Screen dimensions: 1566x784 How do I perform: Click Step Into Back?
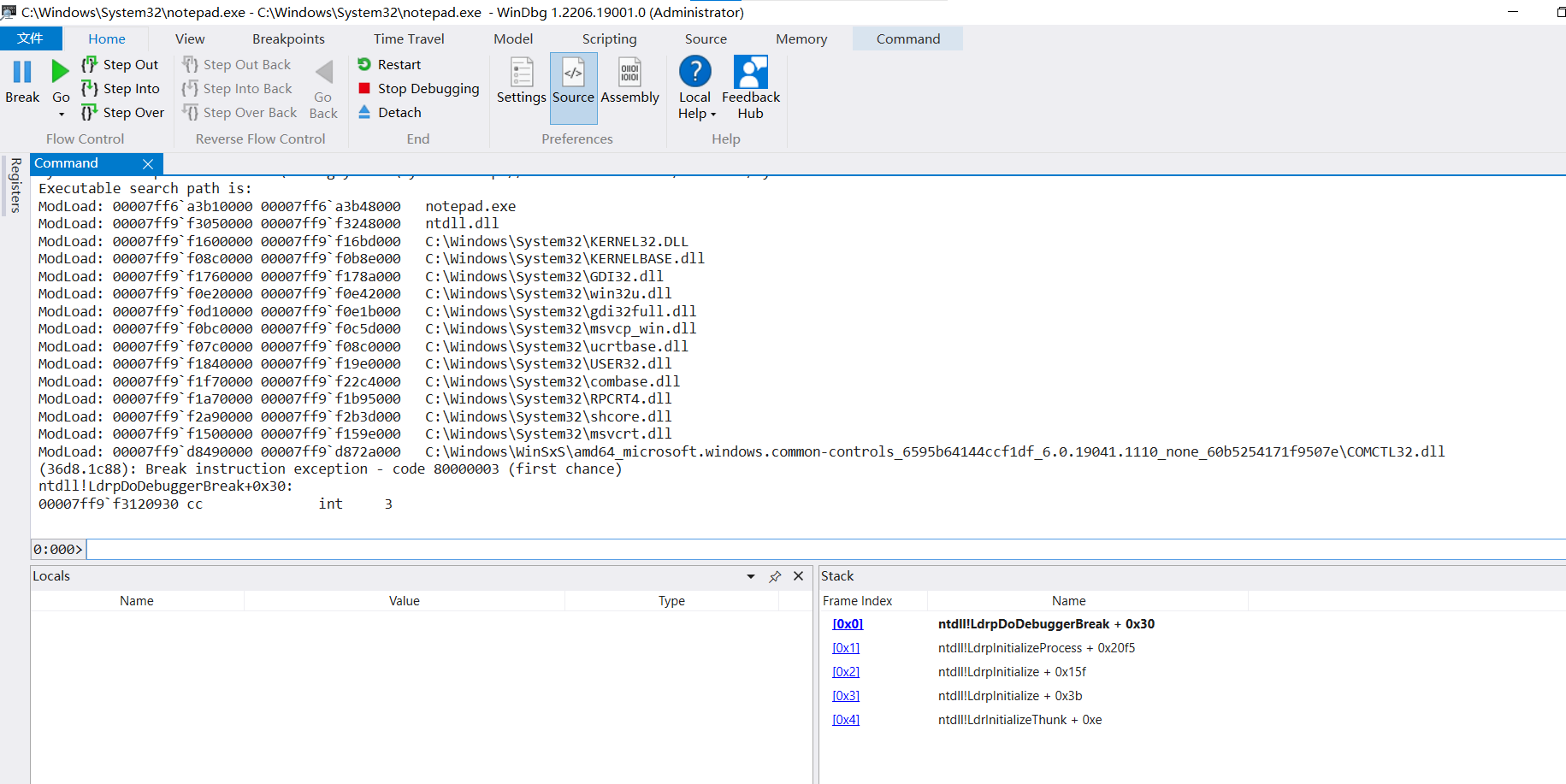tap(237, 89)
